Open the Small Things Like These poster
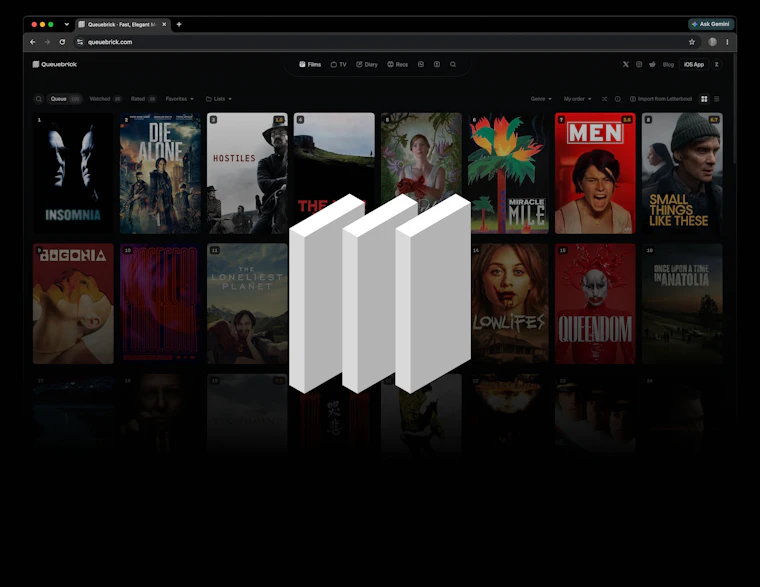This screenshot has height=587, width=760. (682, 173)
